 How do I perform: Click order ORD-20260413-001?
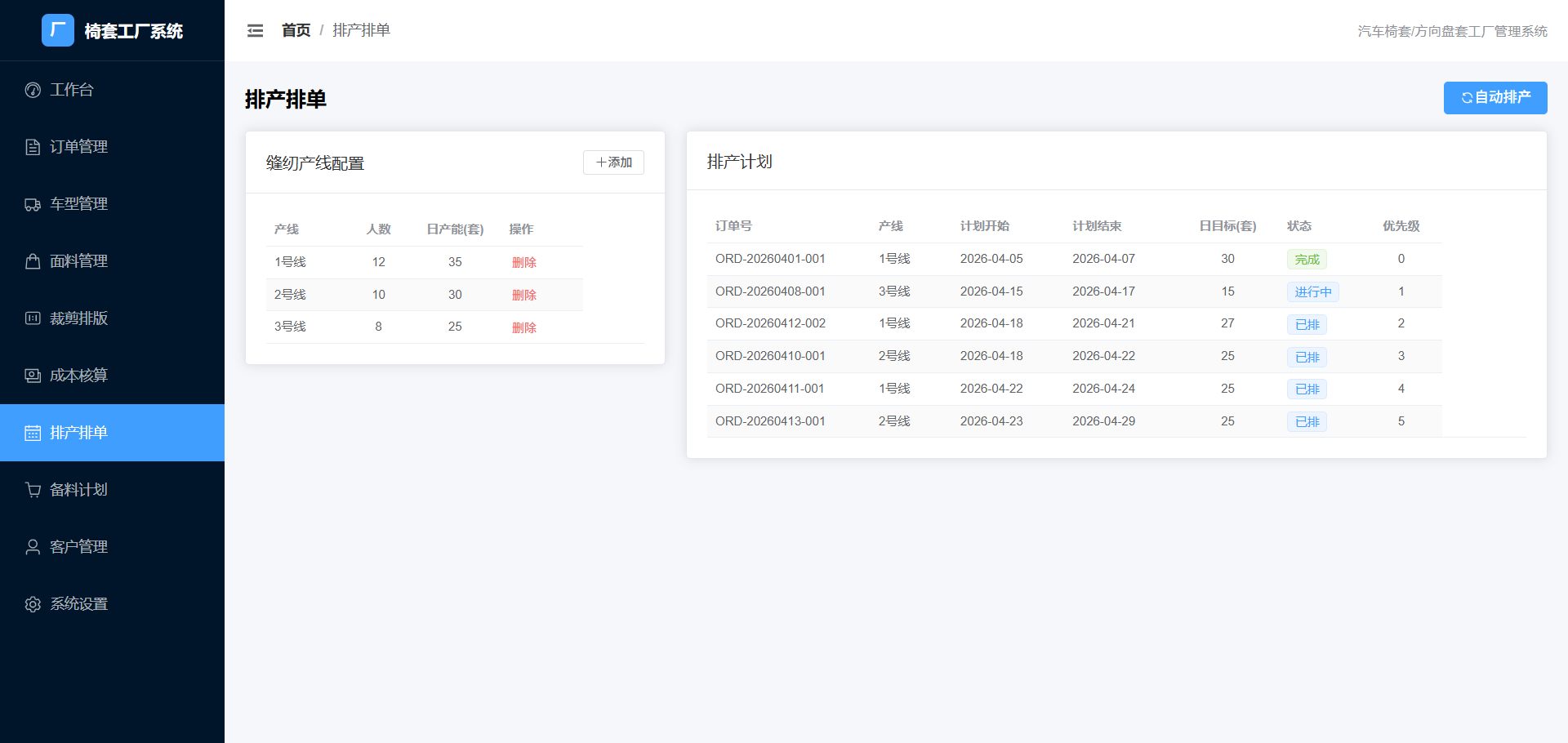coord(770,421)
